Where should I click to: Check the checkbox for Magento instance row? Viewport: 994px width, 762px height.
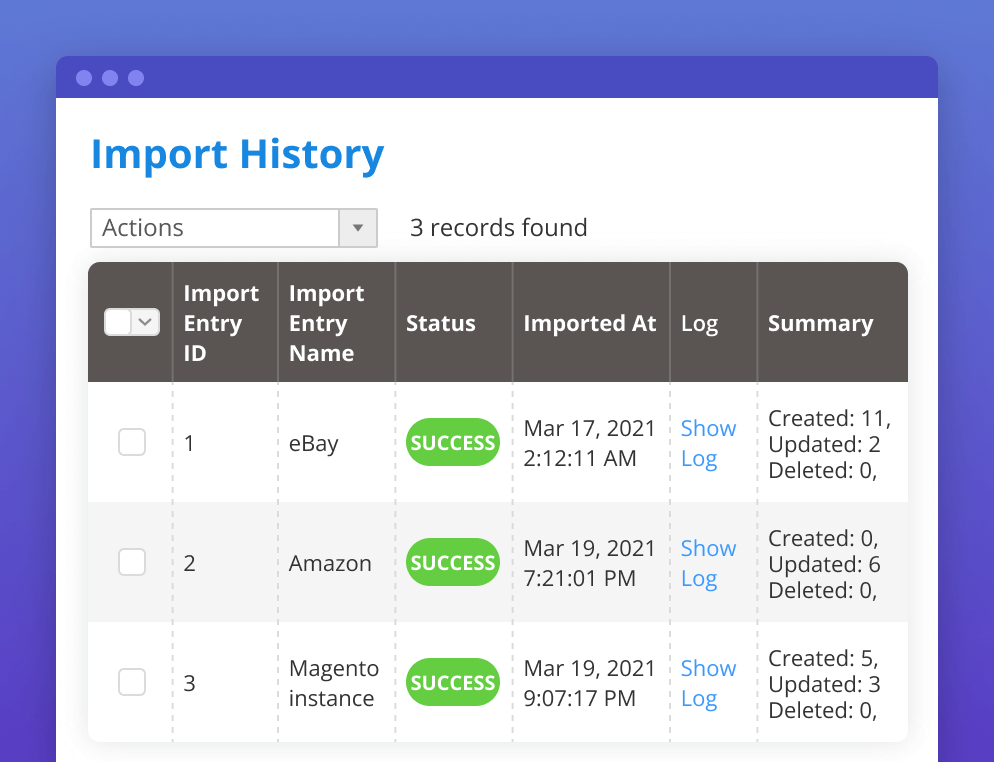[131, 682]
